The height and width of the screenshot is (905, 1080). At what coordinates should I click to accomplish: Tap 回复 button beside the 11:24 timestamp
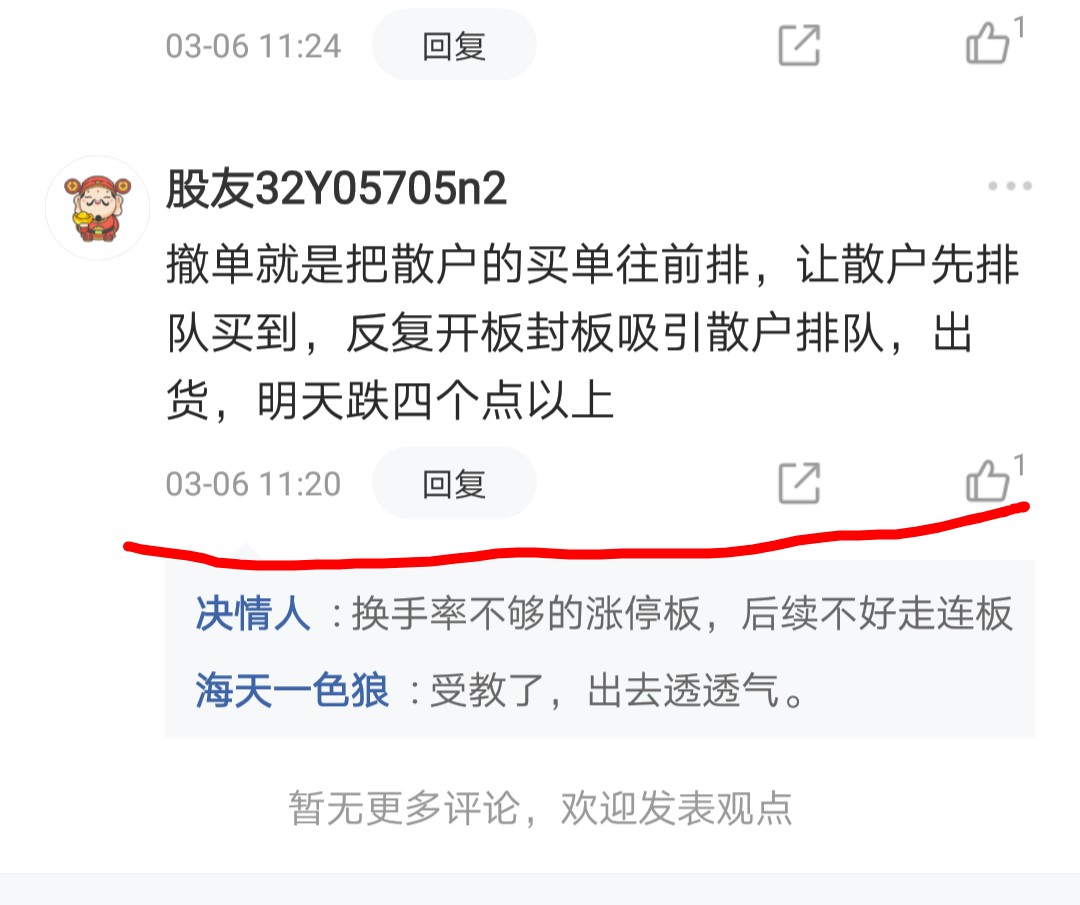coord(454,45)
